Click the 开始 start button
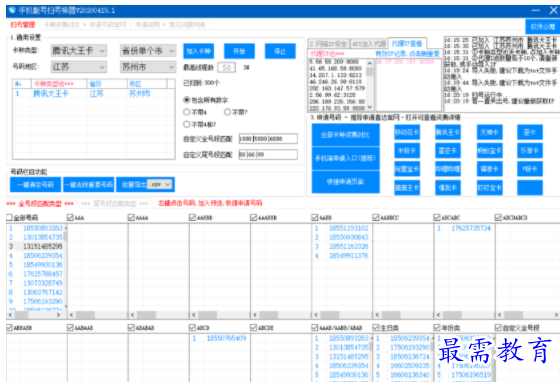 239,51
